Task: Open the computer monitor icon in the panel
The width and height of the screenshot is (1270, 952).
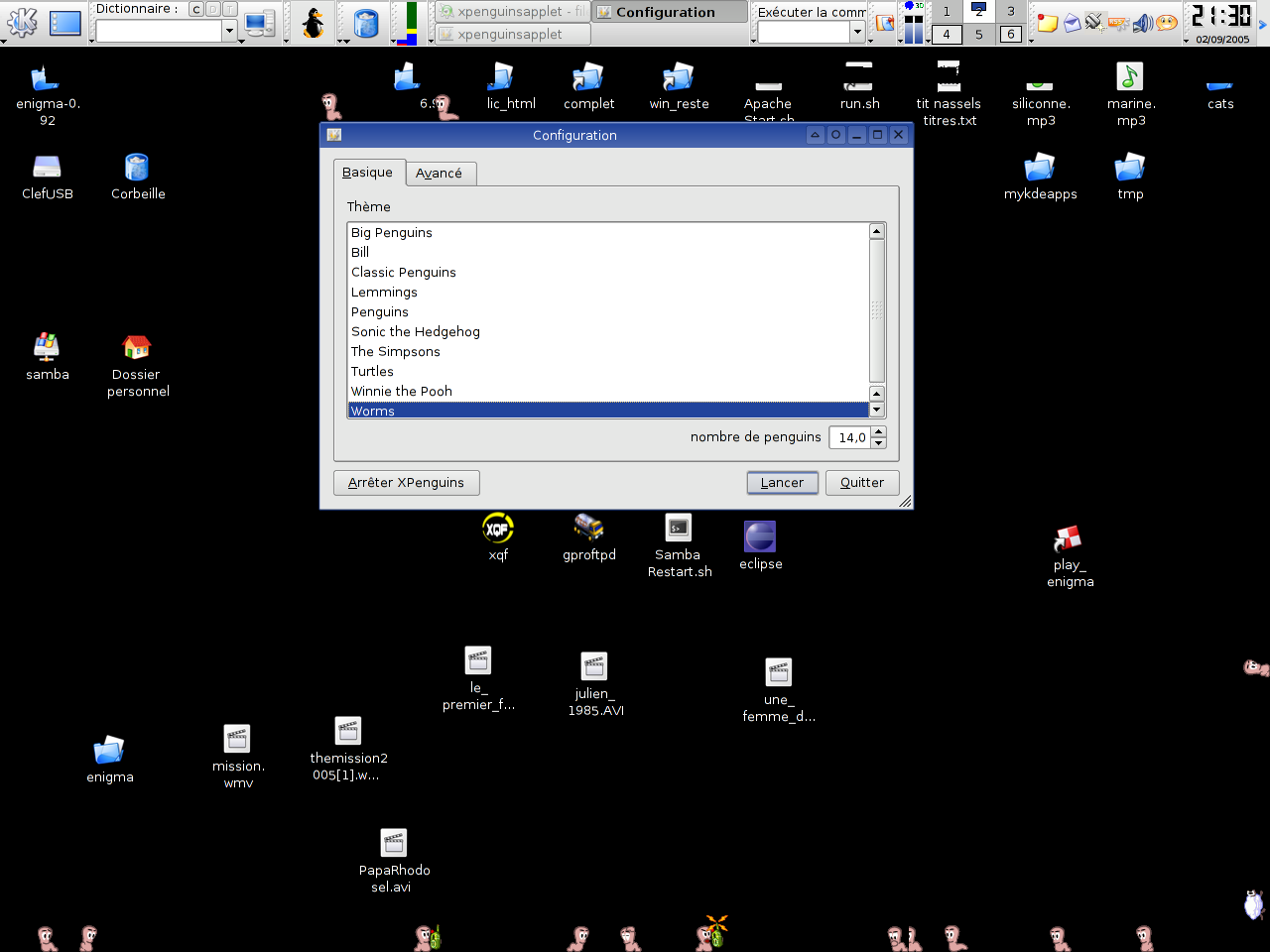Action: pyautogui.click(x=259, y=24)
